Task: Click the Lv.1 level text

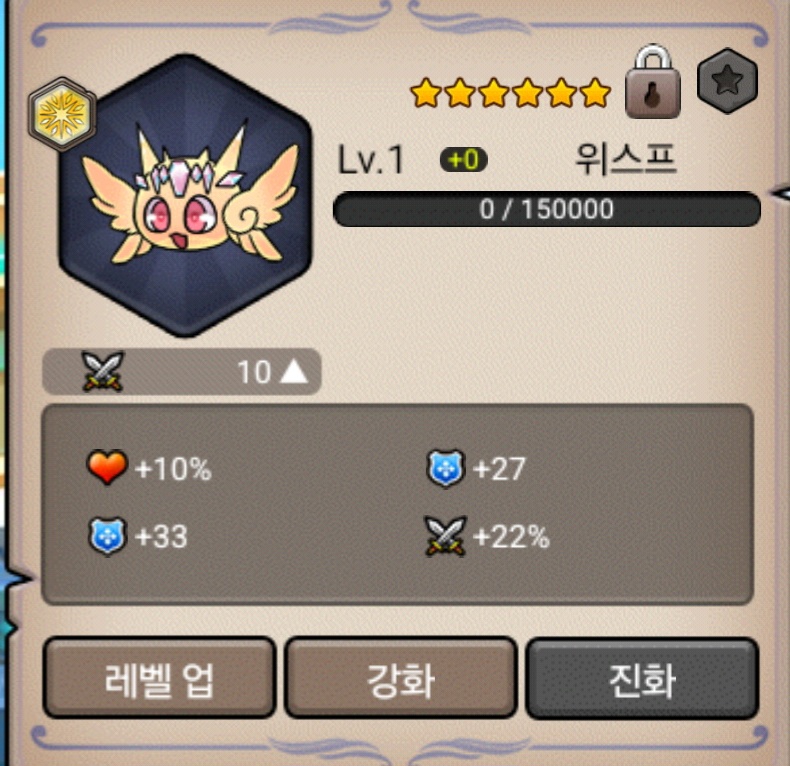Action: [371, 160]
